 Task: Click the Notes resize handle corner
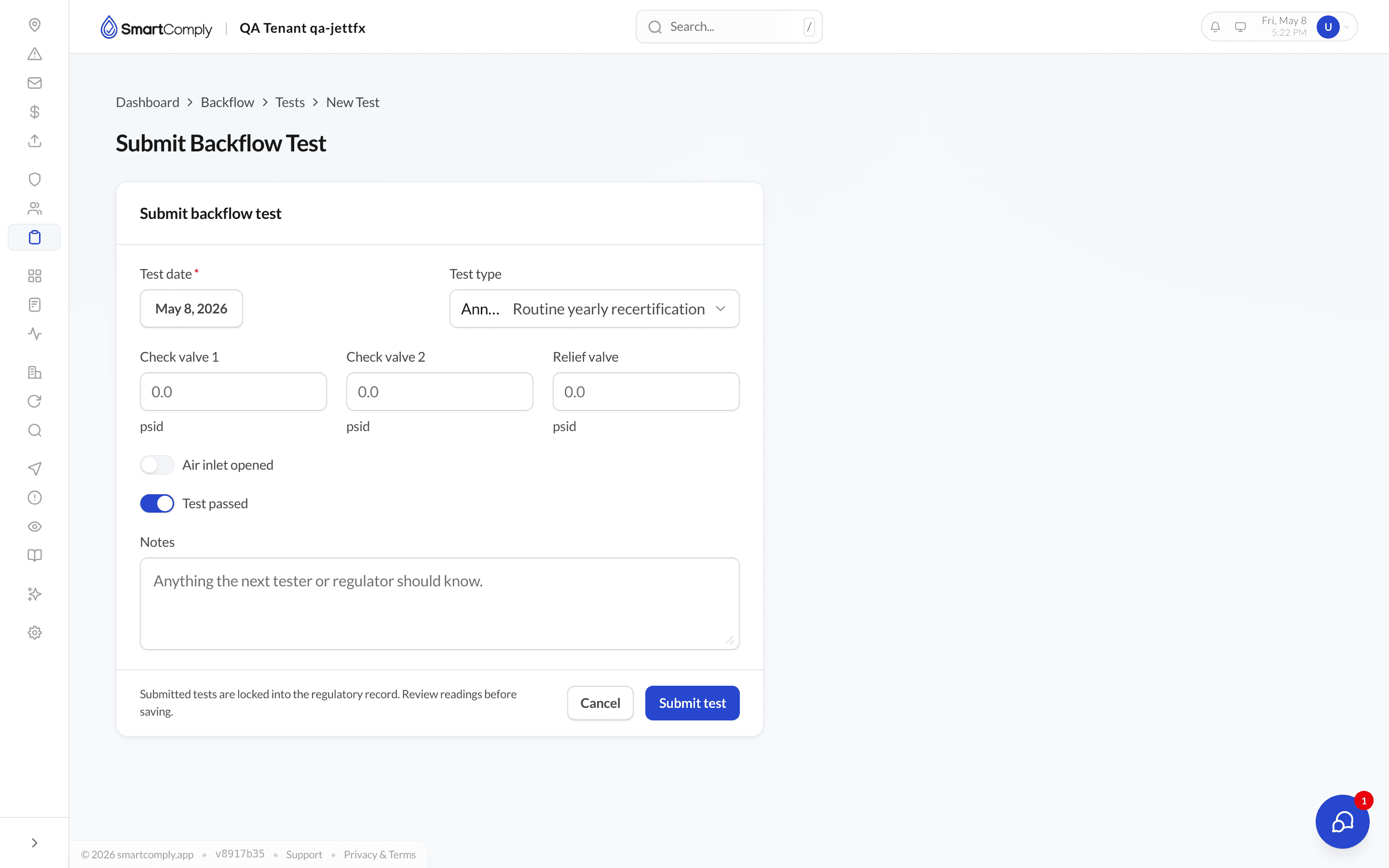click(x=730, y=640)
